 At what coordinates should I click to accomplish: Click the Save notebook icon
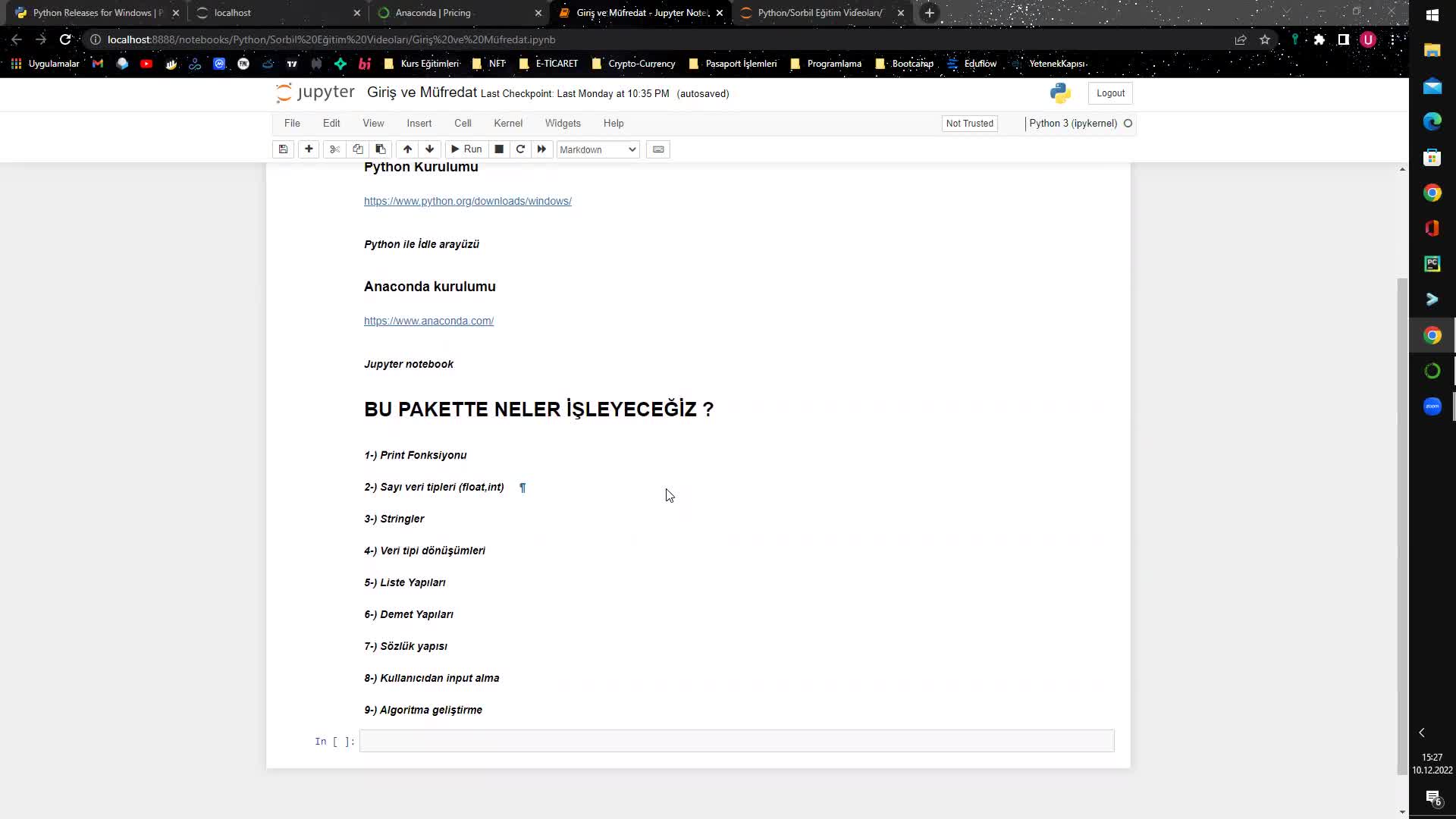284,149
